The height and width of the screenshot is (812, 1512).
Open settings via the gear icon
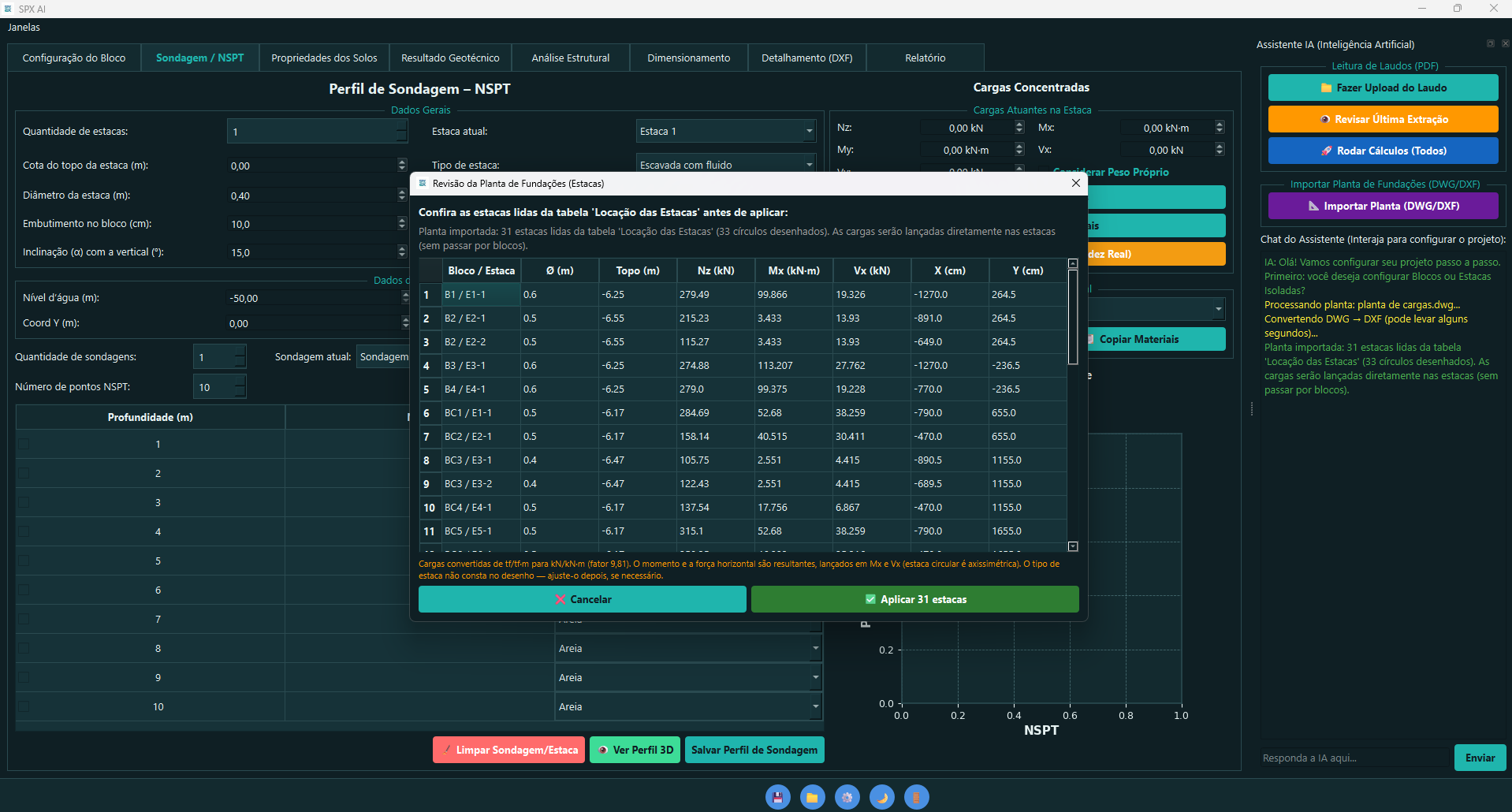(x=847, y=797)
